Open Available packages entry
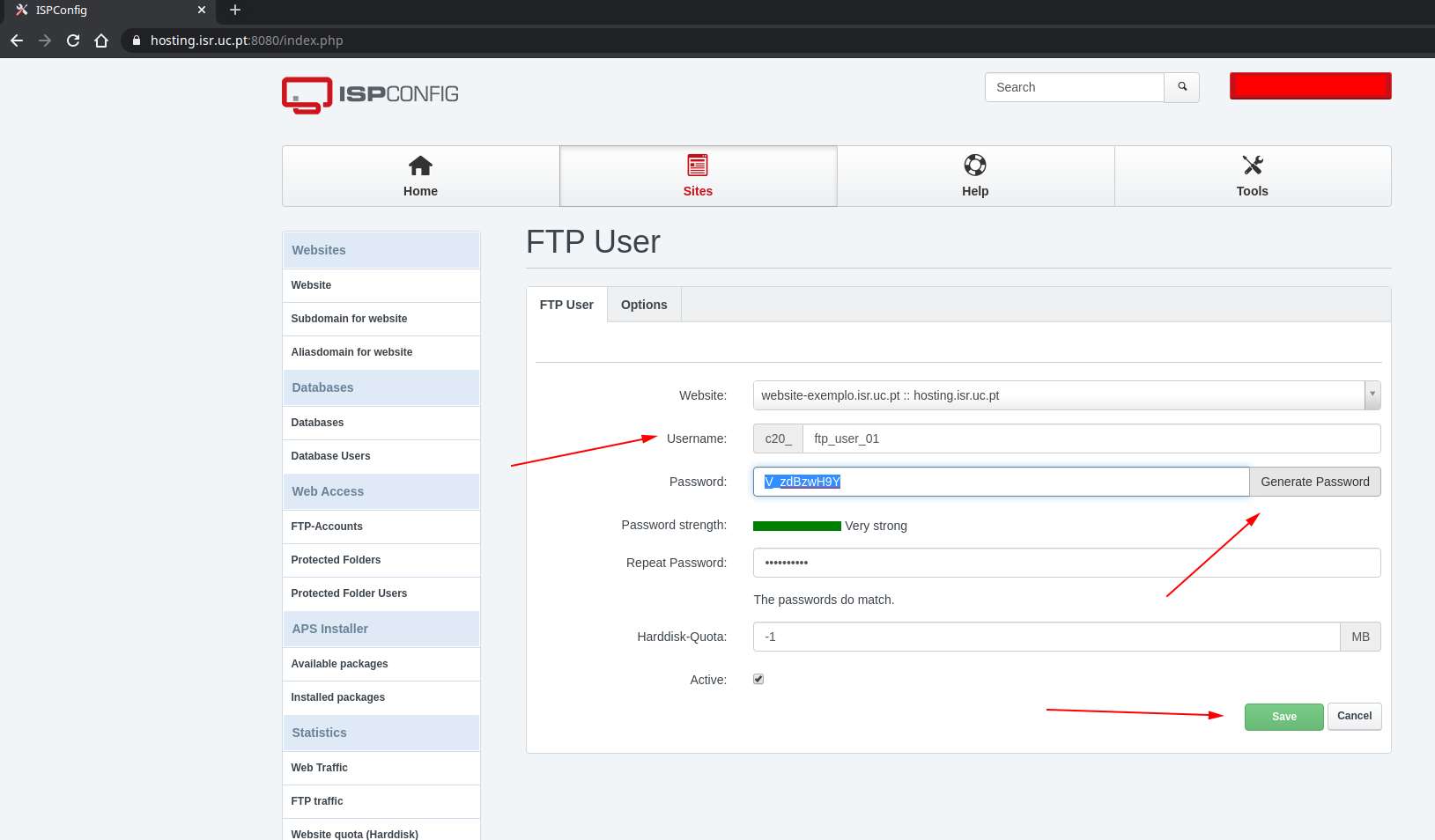This screenshot has height=840, width=1435. pos(381,664)
